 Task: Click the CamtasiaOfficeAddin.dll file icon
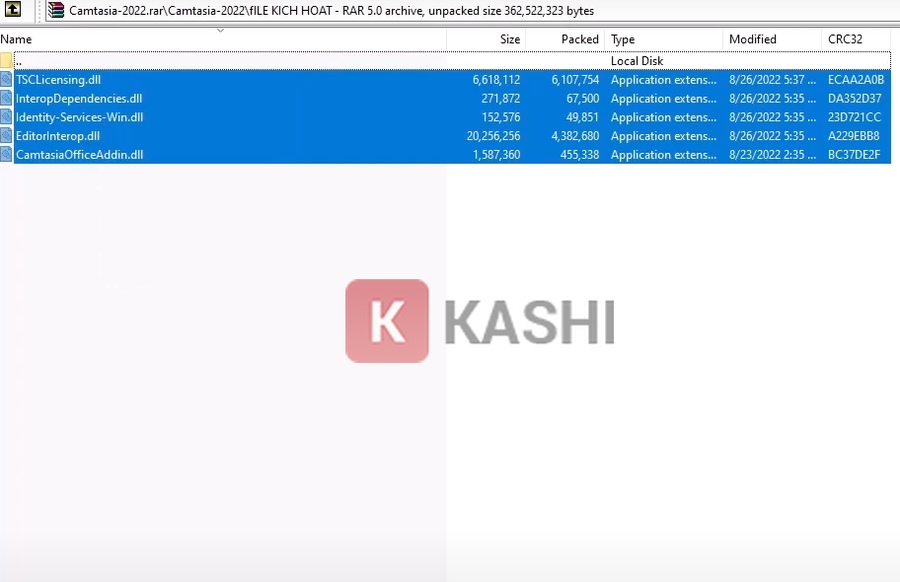(x=7, y=154)
